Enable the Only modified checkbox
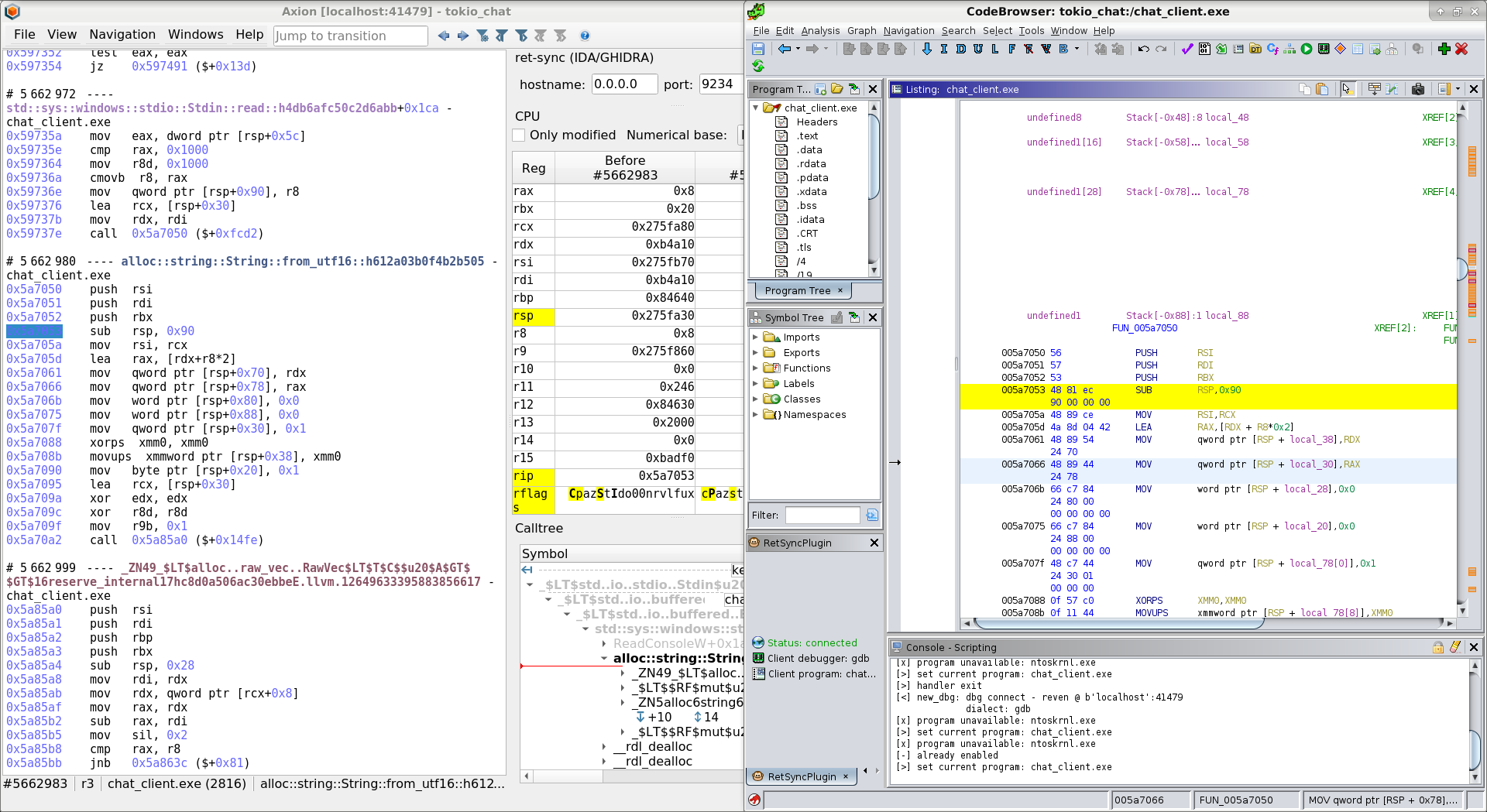This screenshot has height=812, width=1487. (519, 135)
